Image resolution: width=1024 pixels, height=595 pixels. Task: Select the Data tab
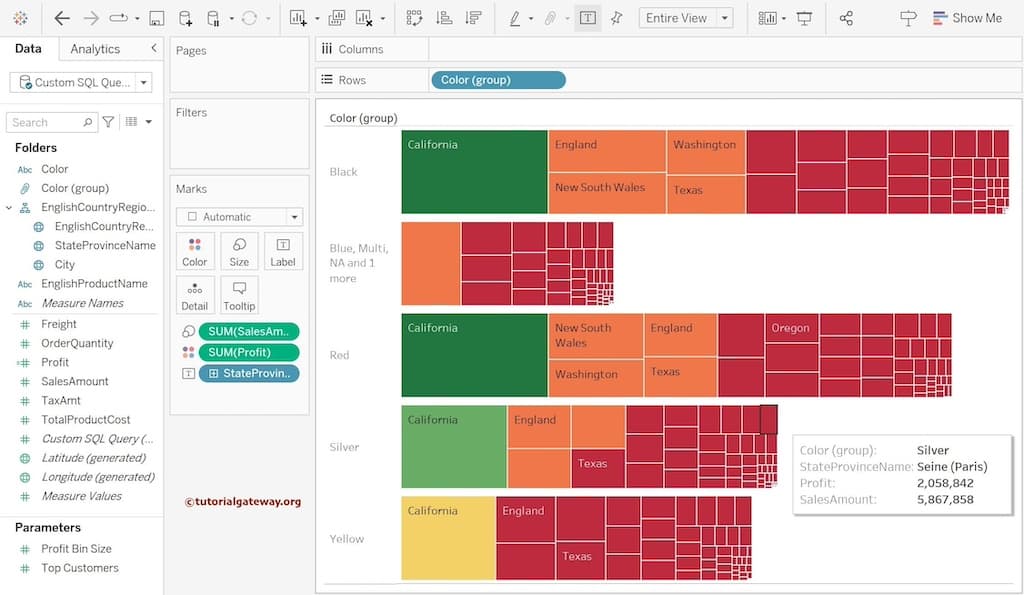[x=28, y=49]
